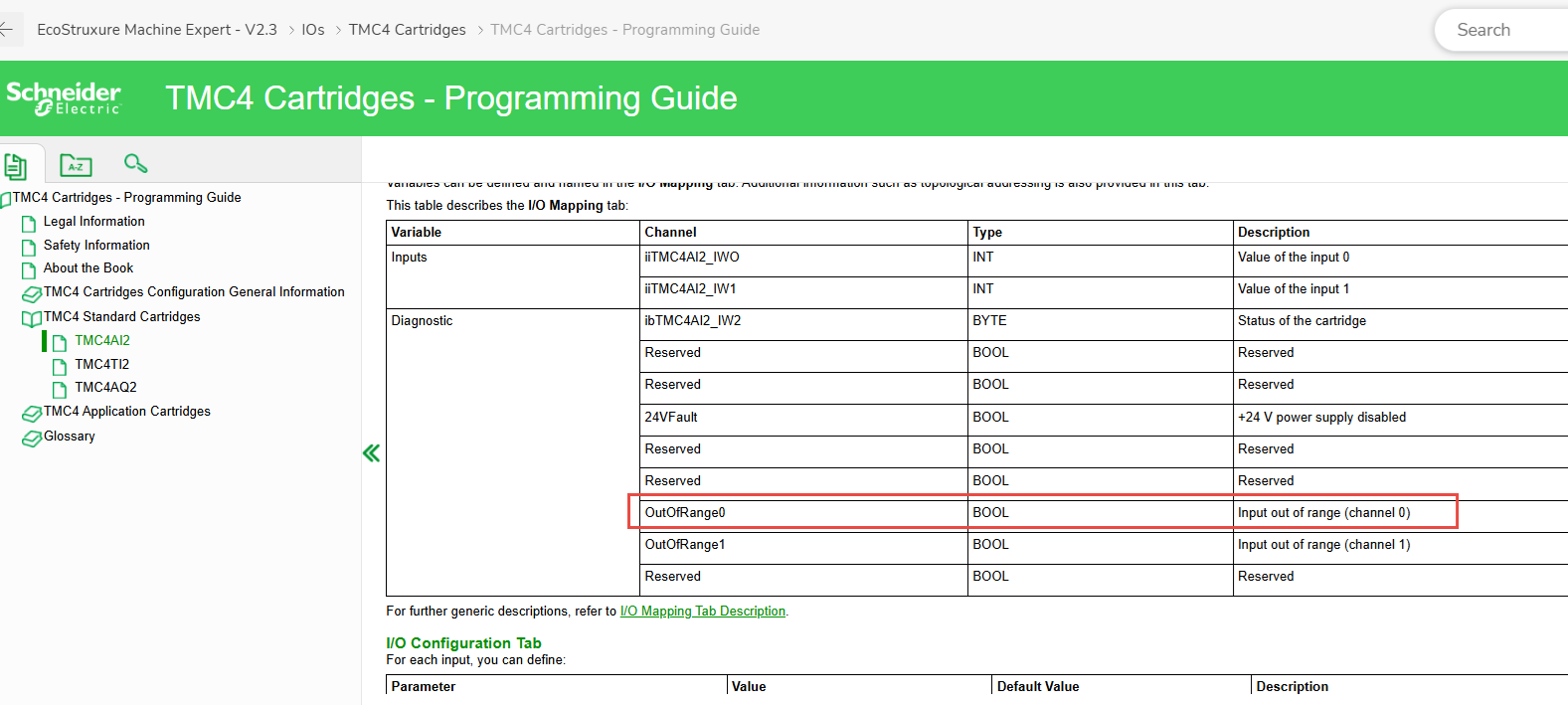
Task: Select the TMC4TI2 topic
Action: (102, 365)
